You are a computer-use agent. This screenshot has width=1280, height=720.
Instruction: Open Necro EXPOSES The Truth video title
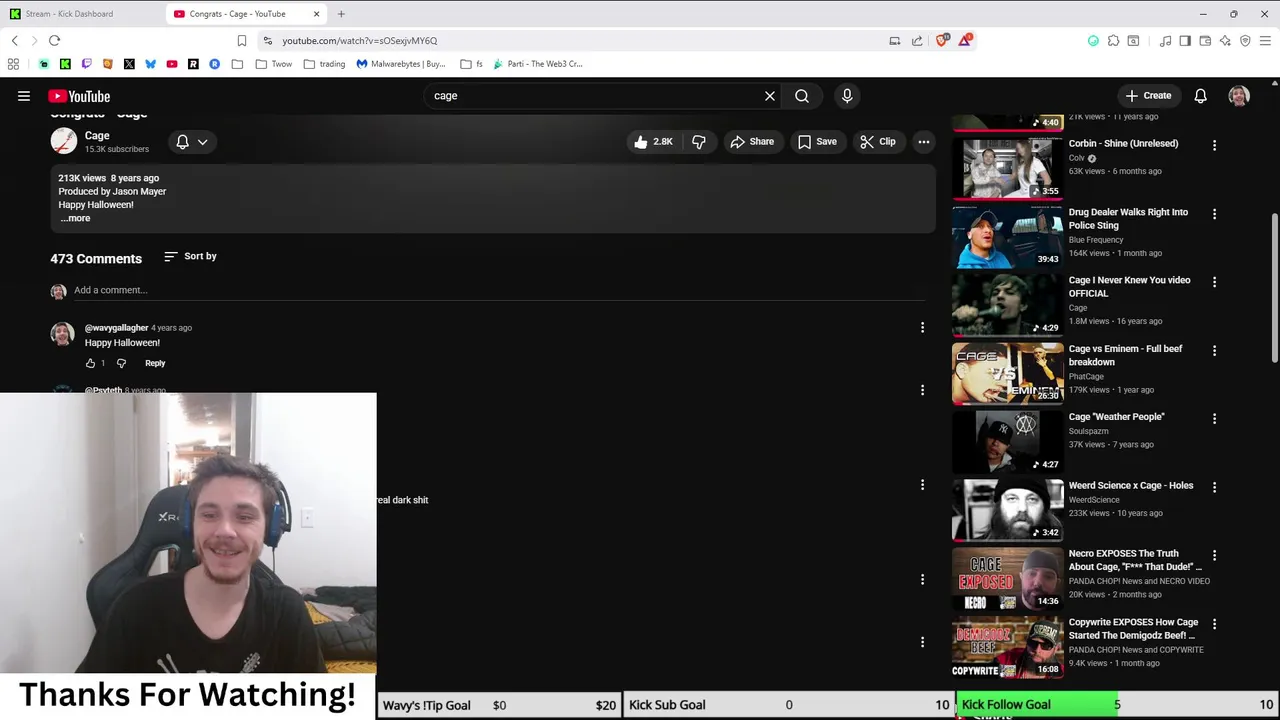[x=1135, y=560]
